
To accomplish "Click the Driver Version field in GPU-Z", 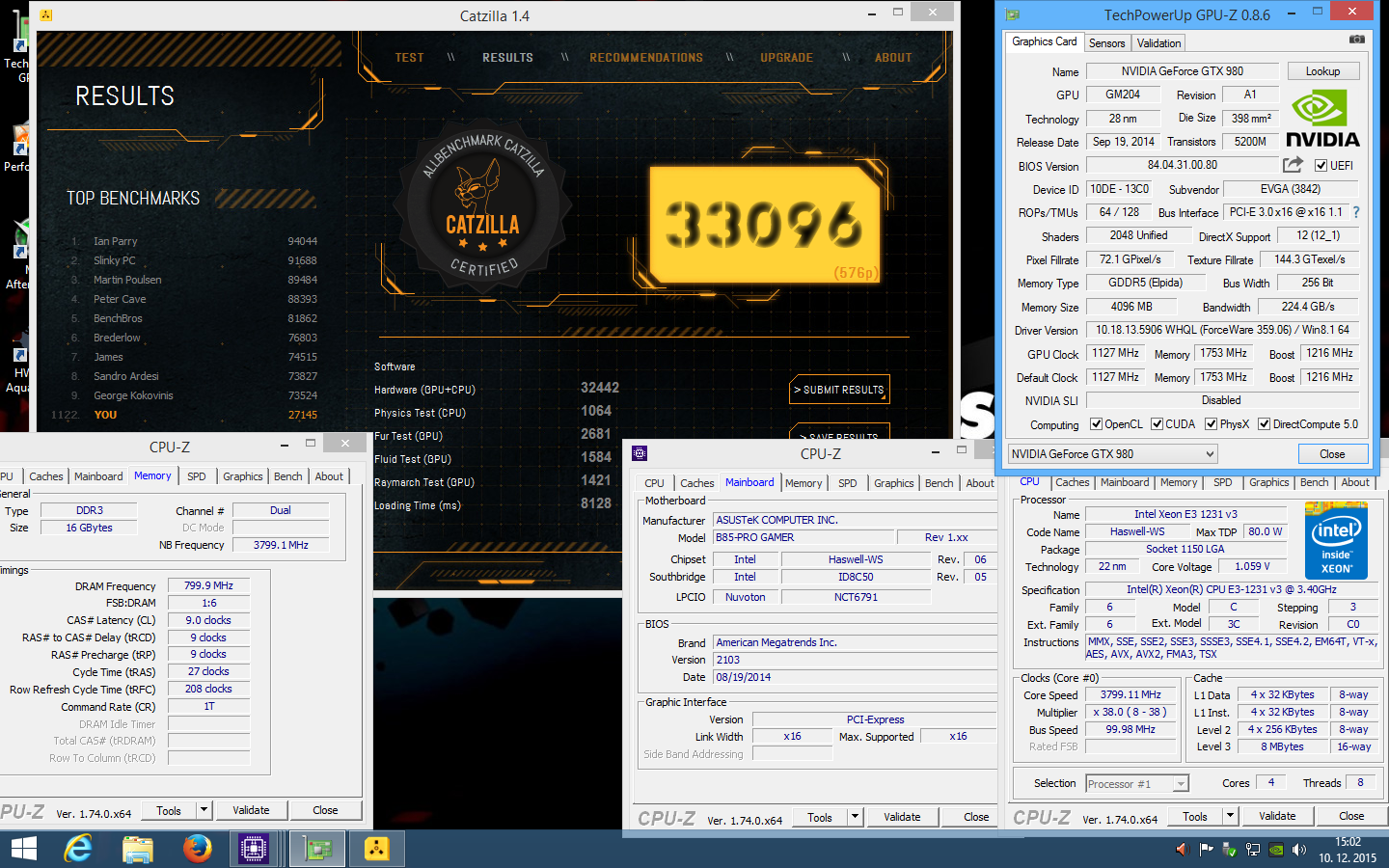I will coord(1222,330).
